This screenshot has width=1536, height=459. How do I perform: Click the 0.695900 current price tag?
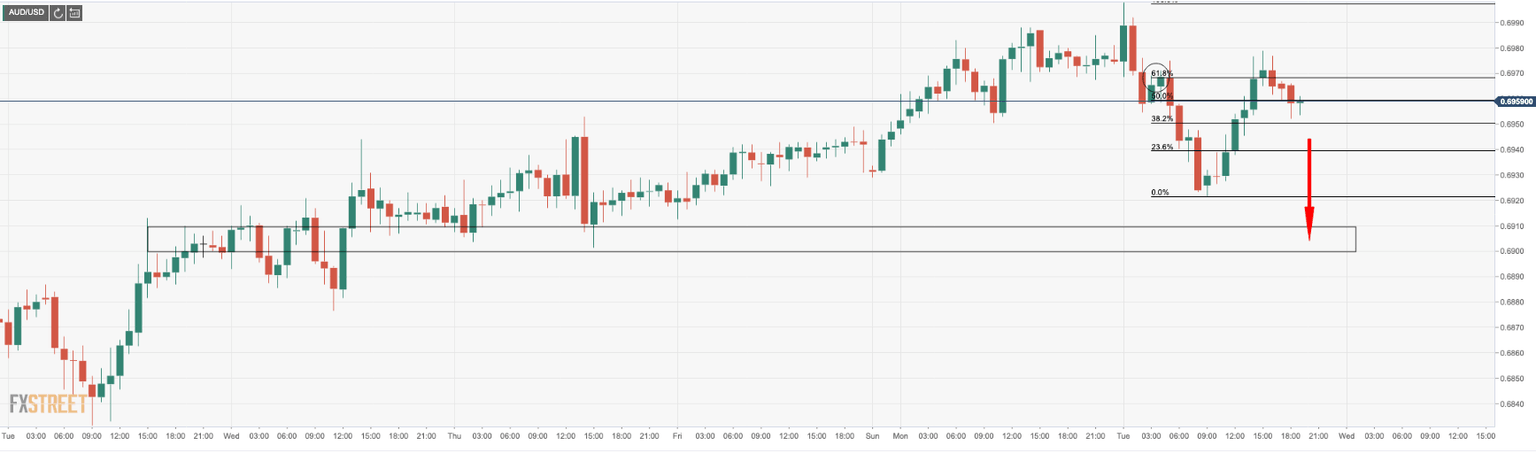point(1513,101)
